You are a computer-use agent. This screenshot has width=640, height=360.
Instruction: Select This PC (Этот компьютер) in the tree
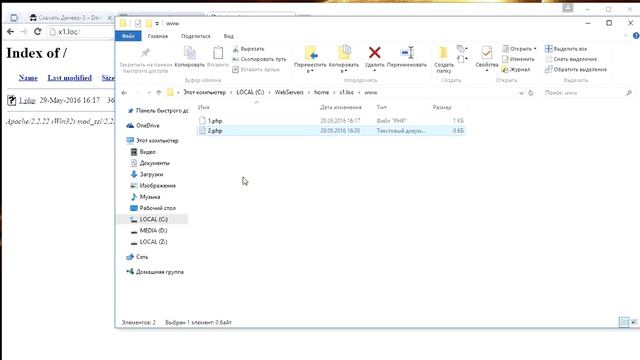(152, 141)
